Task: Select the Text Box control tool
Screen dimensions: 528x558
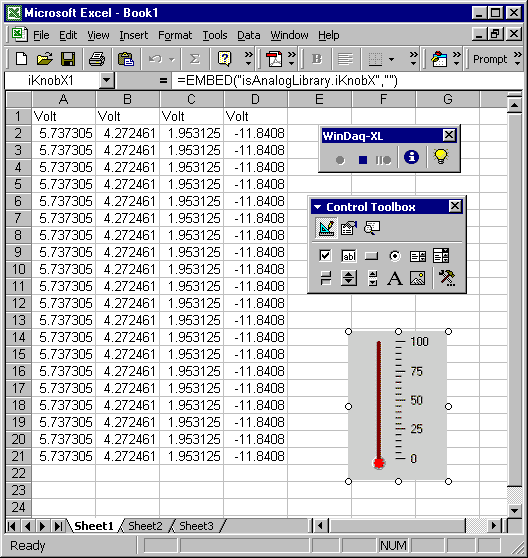Action: pos(348,256)
